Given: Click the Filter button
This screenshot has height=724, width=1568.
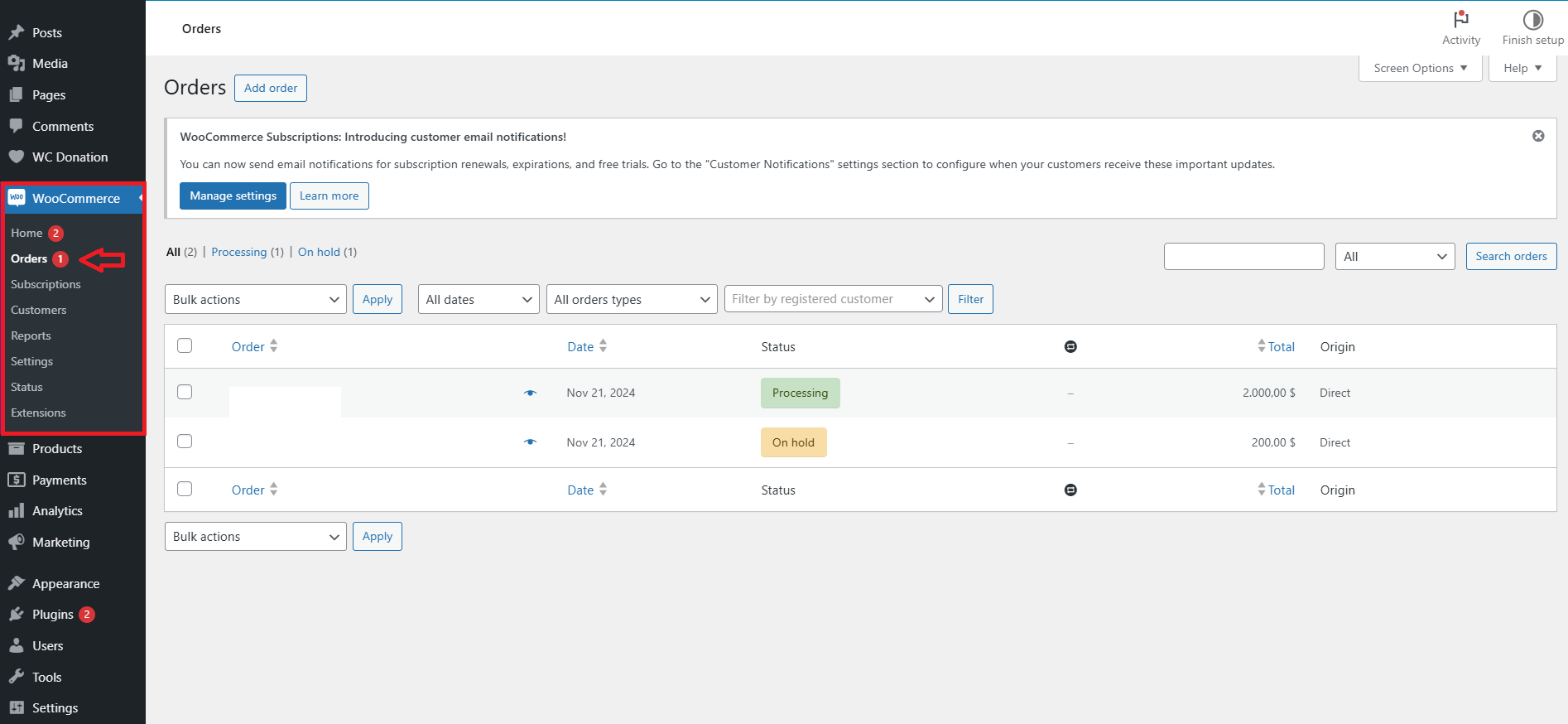Looking at the screenshot, I should (x=970, y=299).
